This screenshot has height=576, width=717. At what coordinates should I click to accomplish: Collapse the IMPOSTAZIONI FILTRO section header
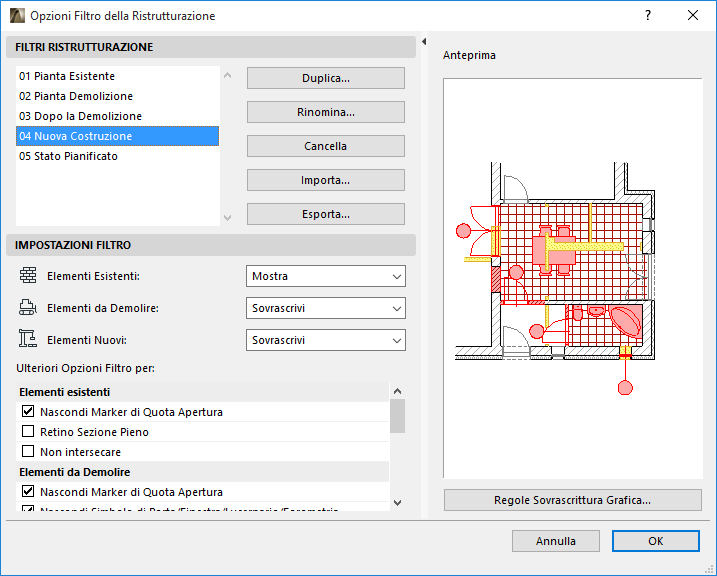211,245
